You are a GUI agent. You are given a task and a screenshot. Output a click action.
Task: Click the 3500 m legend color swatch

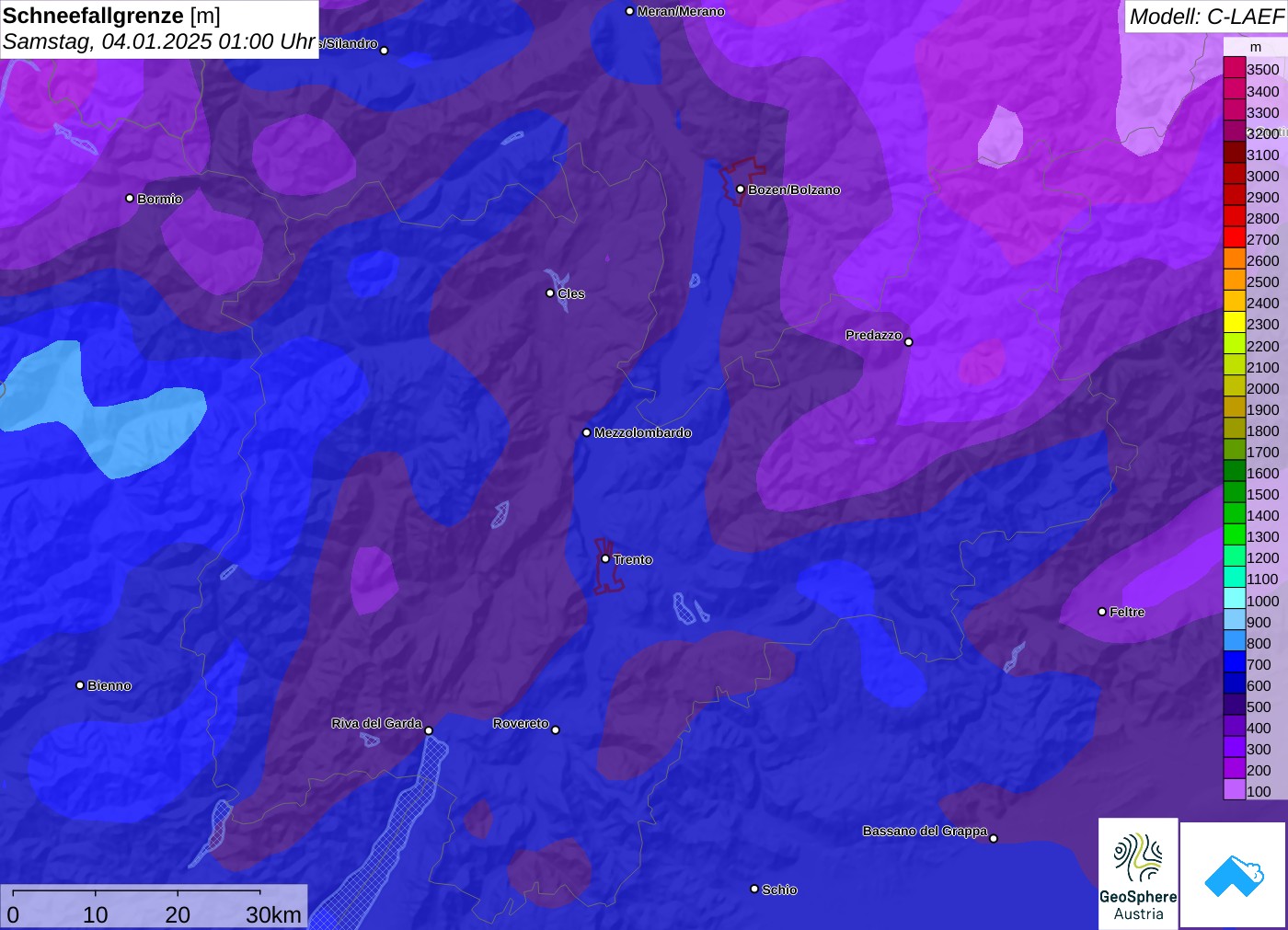point(1234,68)
